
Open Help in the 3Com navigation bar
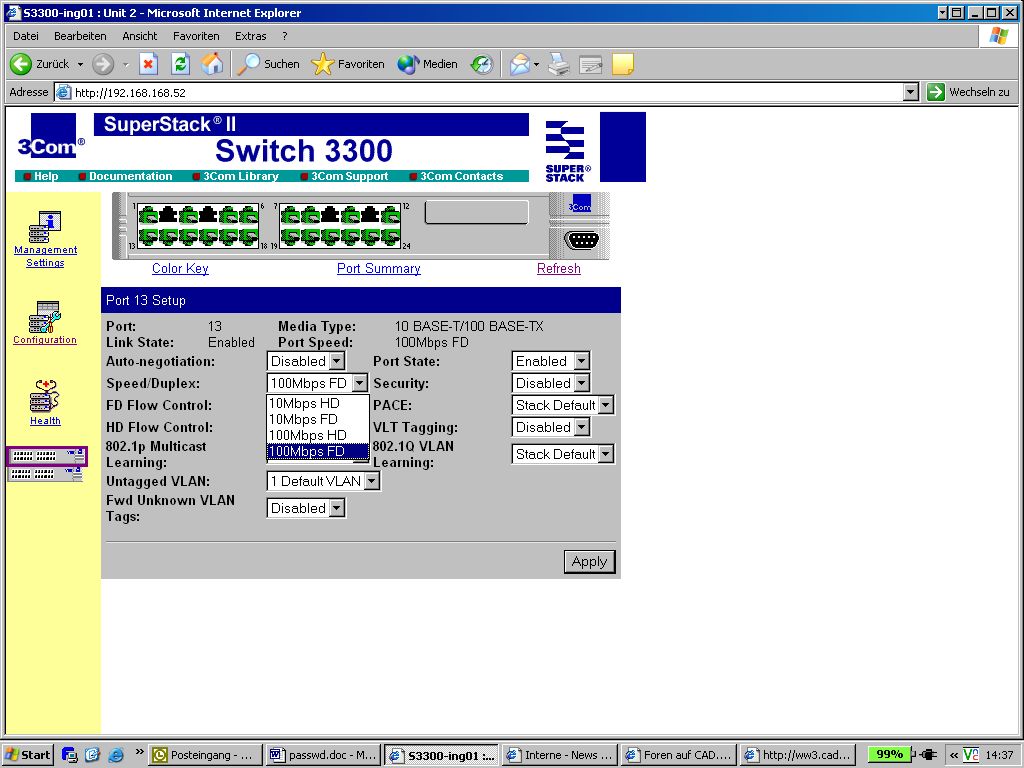(46, 176)
